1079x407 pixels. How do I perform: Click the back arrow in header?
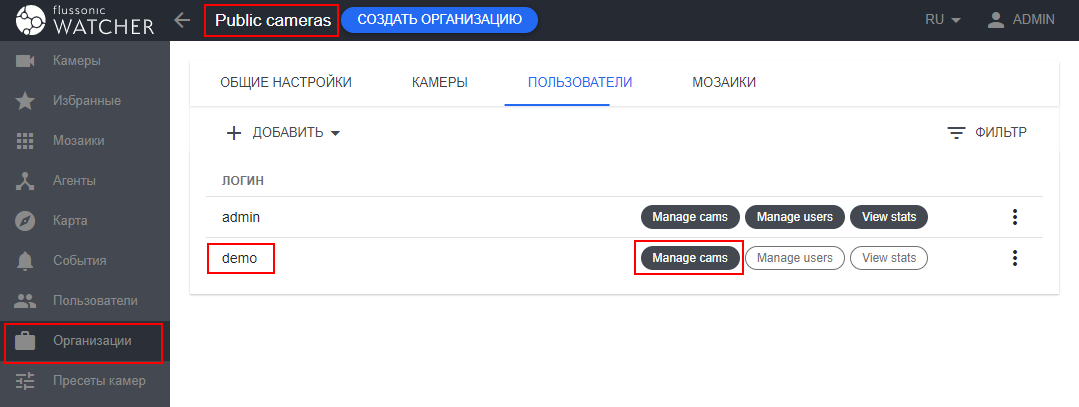click(182, 20)
